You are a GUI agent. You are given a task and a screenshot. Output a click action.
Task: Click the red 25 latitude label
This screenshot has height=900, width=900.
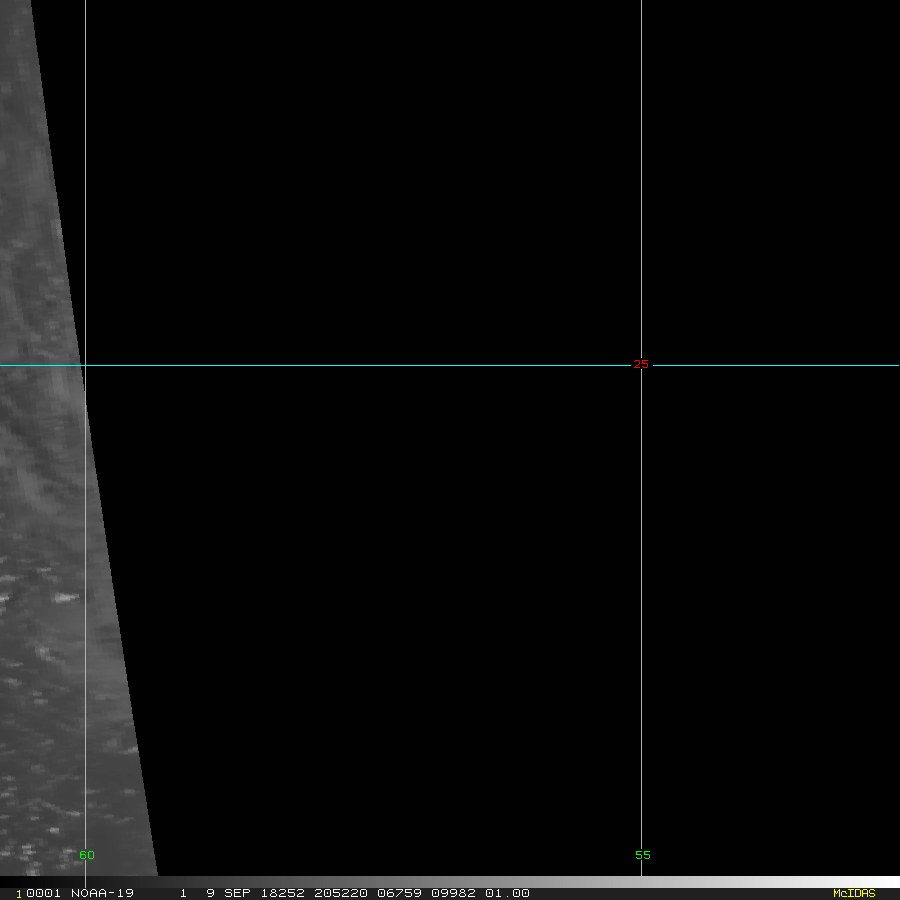pos(641,364)
